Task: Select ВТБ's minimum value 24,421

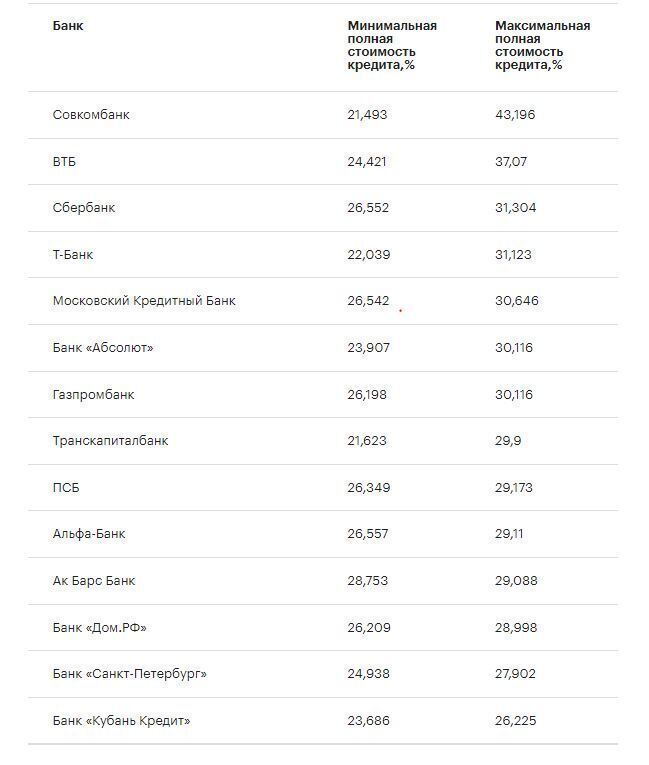Action: pyautogui.click(x=367, y=162)
